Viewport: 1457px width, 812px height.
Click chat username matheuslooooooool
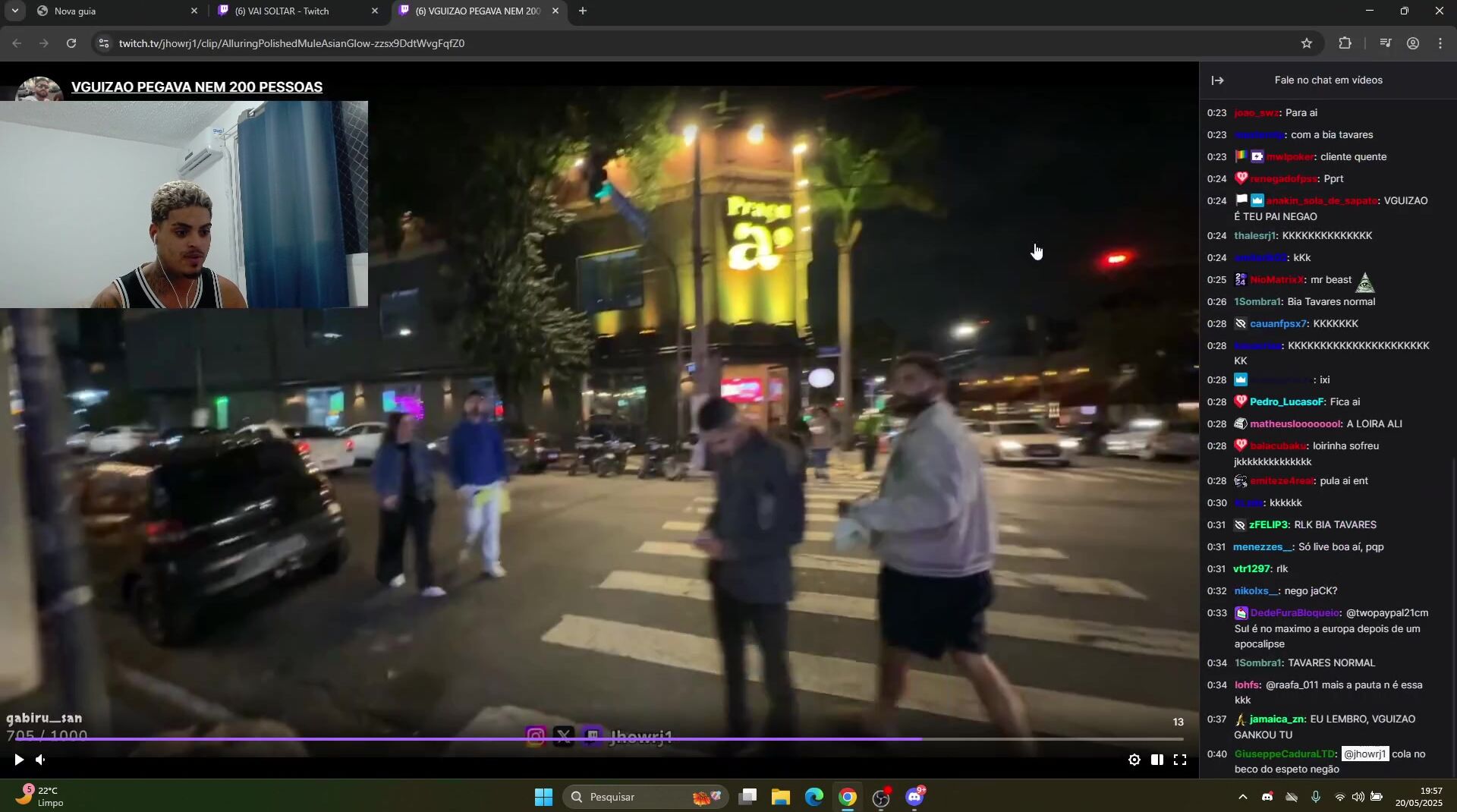tap(1295, 424)
